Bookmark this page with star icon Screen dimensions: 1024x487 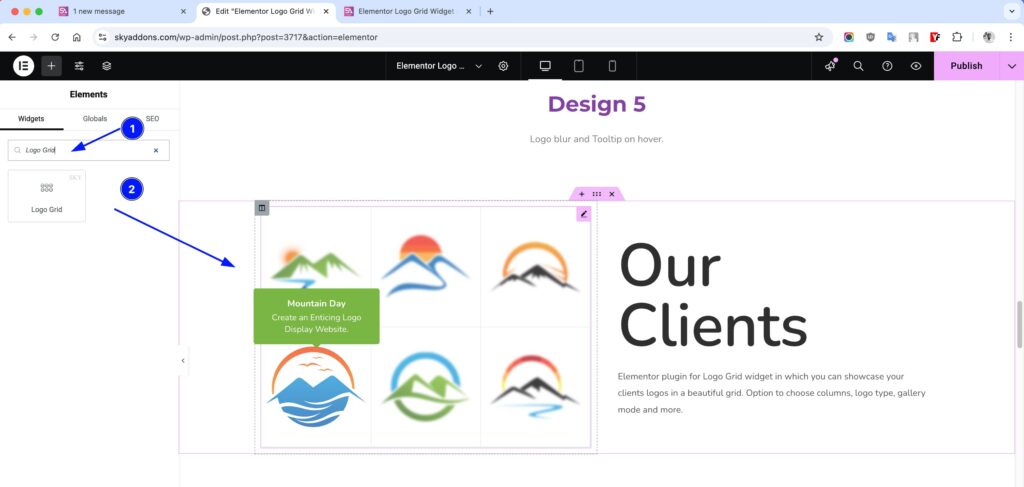pos(818,37)
